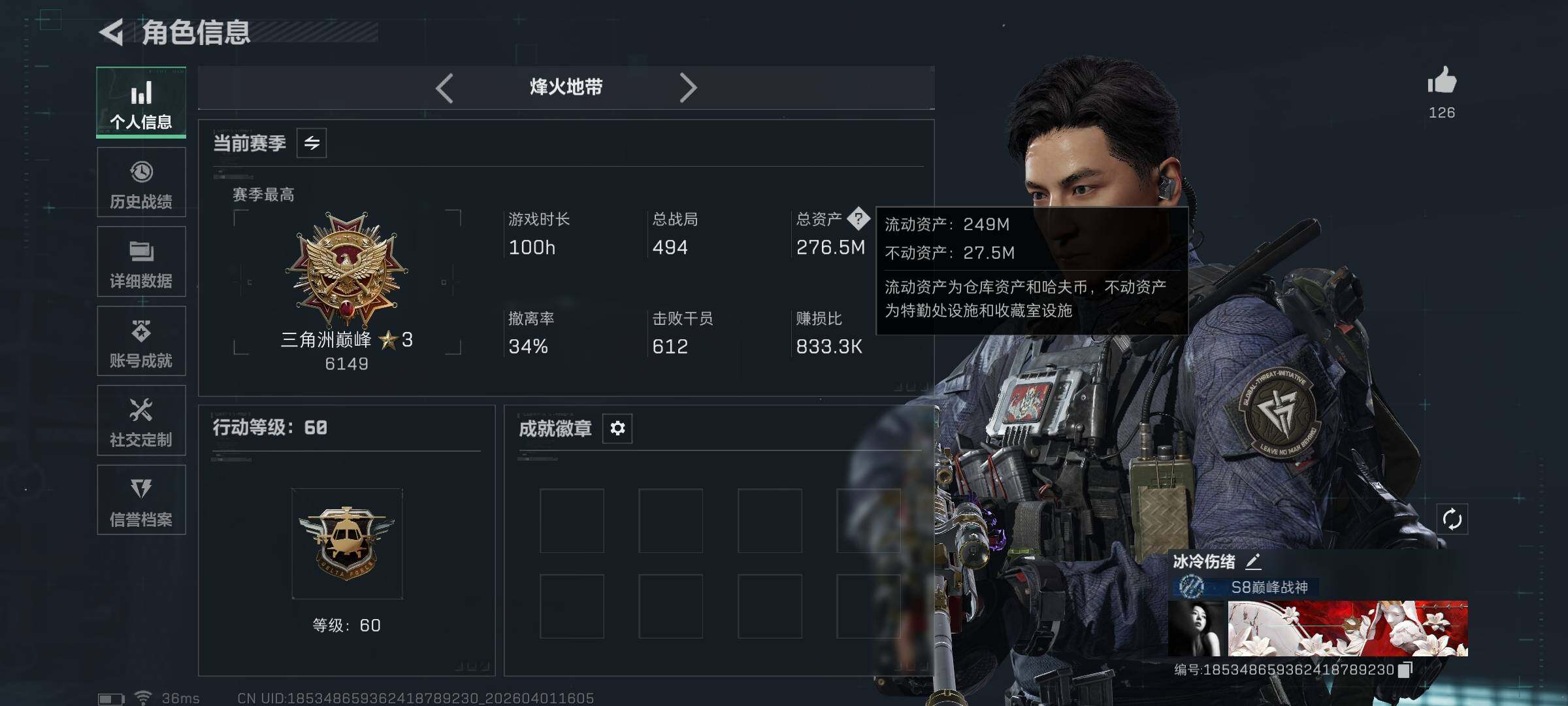Viewport: 1568px width, 706px height.
Task: Open the level 60 helicopter emblem
Action: click(x=347, y=543)
